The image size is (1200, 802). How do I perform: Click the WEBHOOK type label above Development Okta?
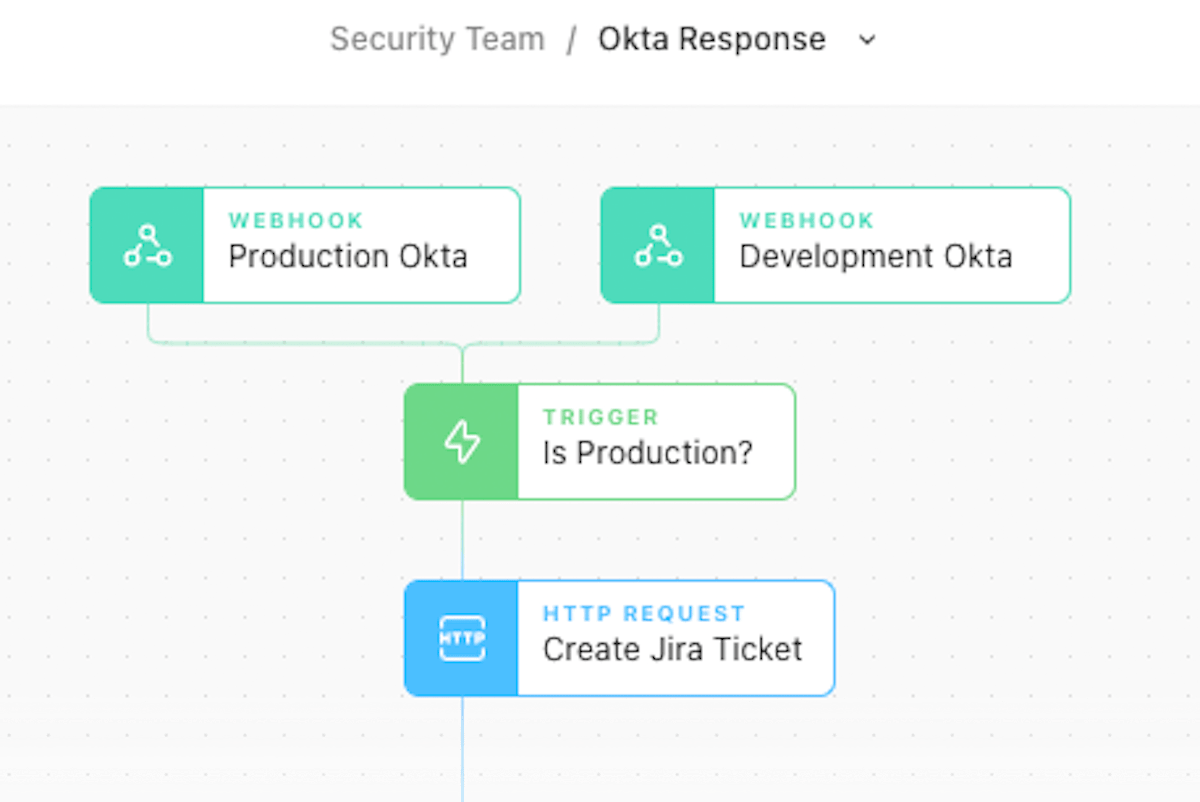tap(807, 220)
